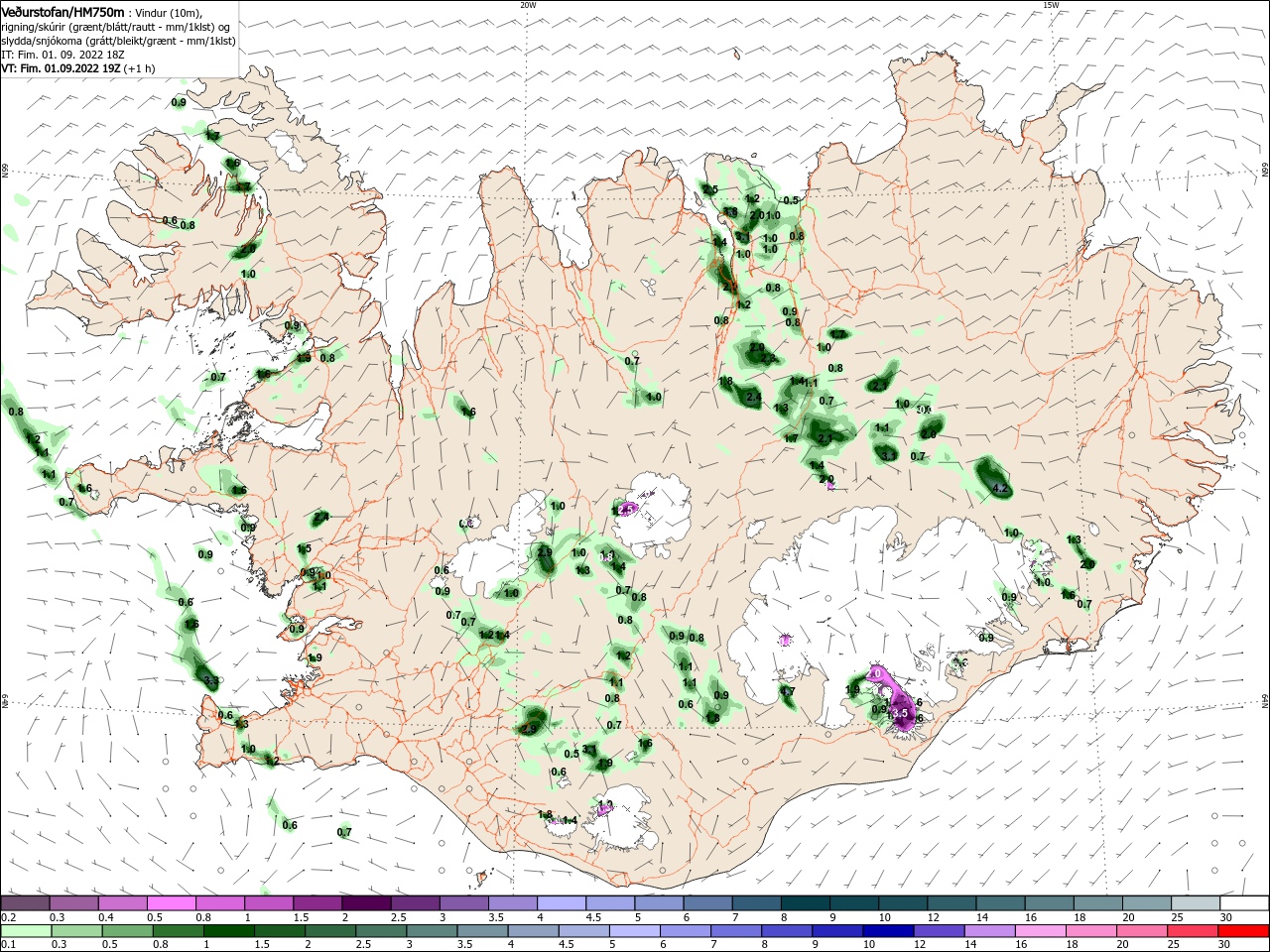This screenshot has width=1270, height=952.
Task: Click the pale grey 25–30 swatch in the upper legend row
Action: (1196, 903)
